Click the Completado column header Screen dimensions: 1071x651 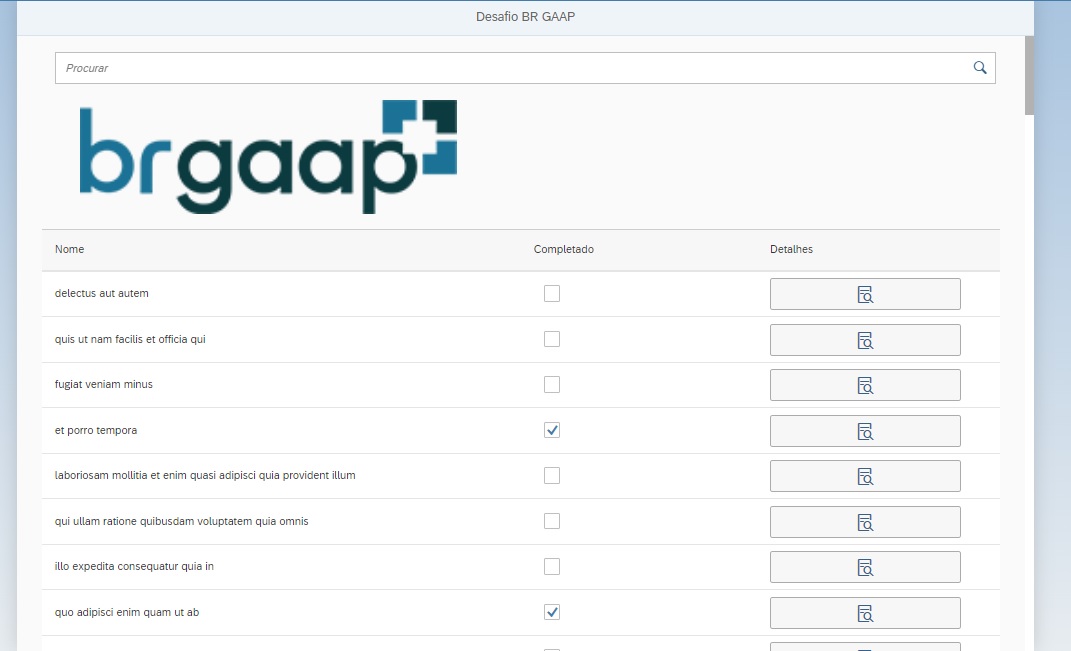564,249
